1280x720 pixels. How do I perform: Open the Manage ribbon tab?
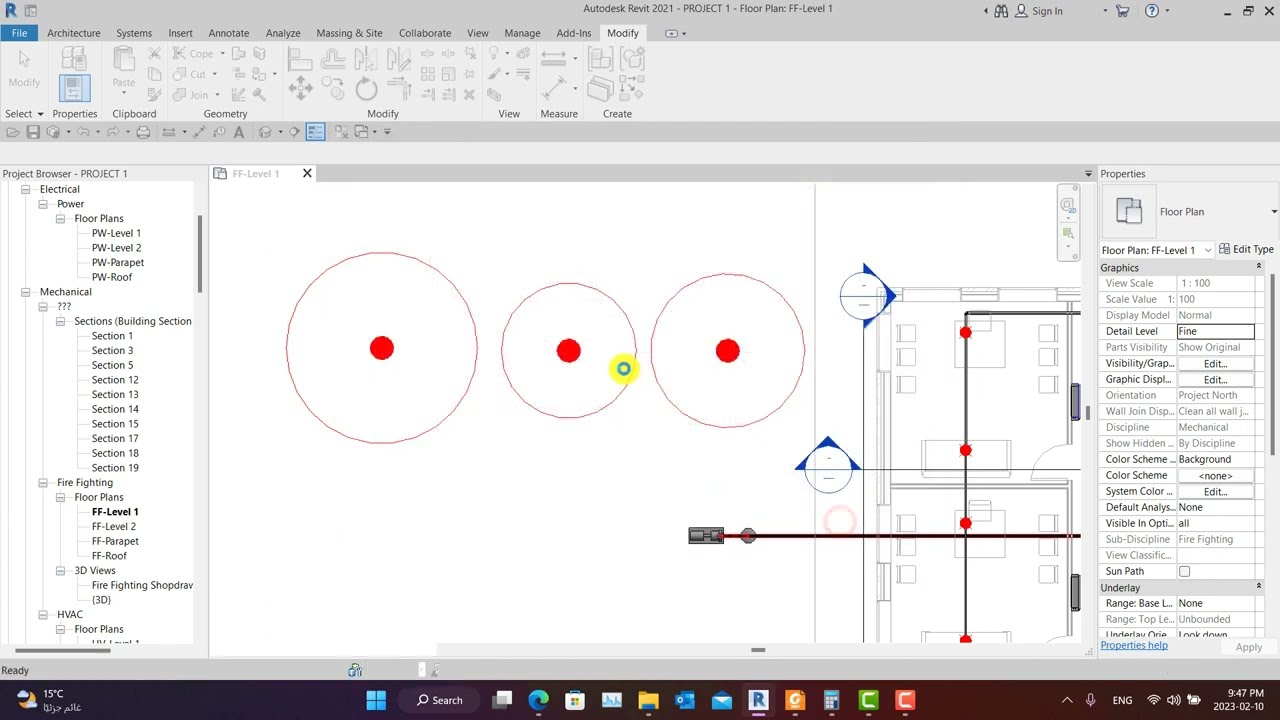[x=522, y=33]
